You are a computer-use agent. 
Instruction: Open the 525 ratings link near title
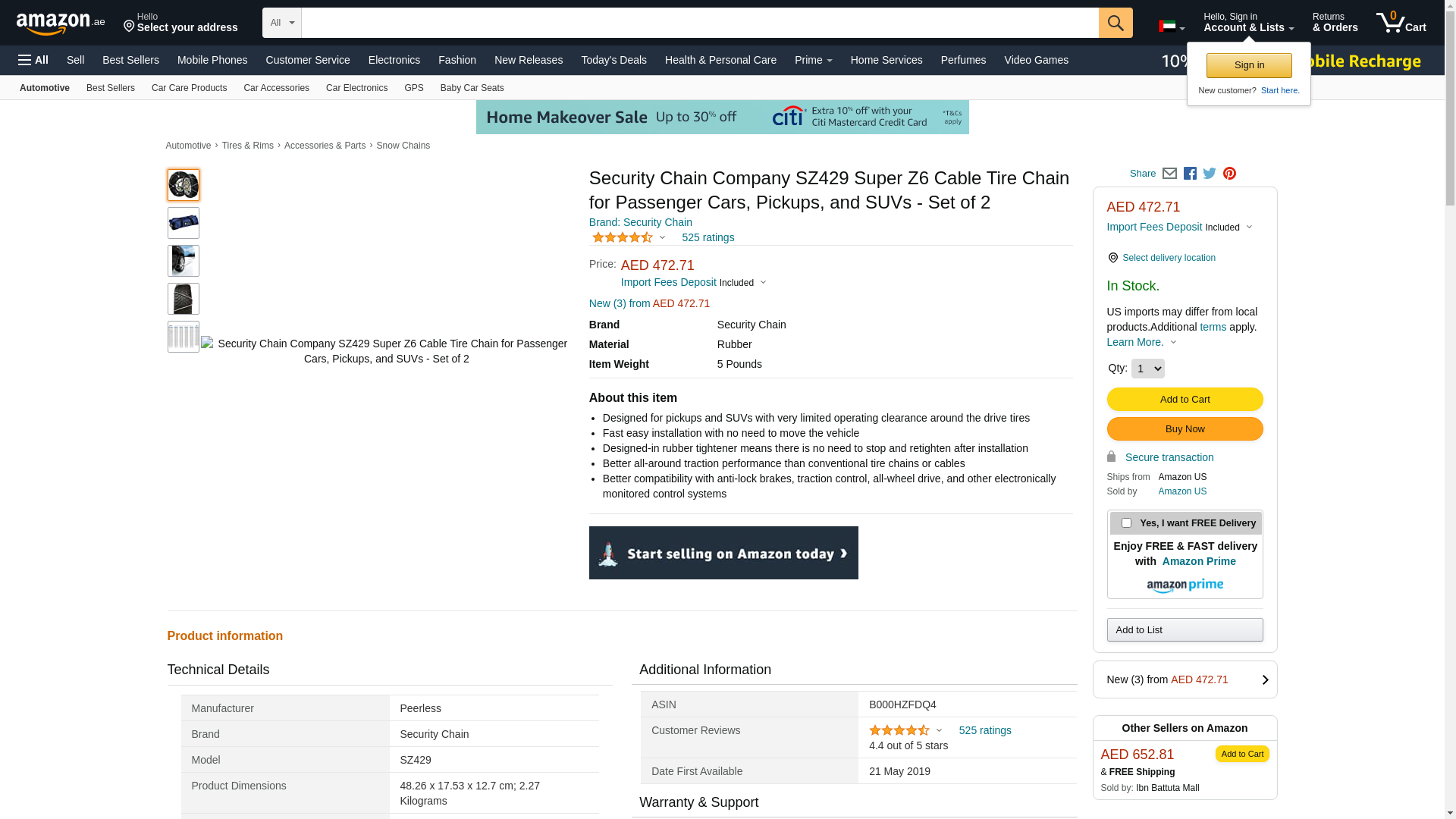point(708,237)
